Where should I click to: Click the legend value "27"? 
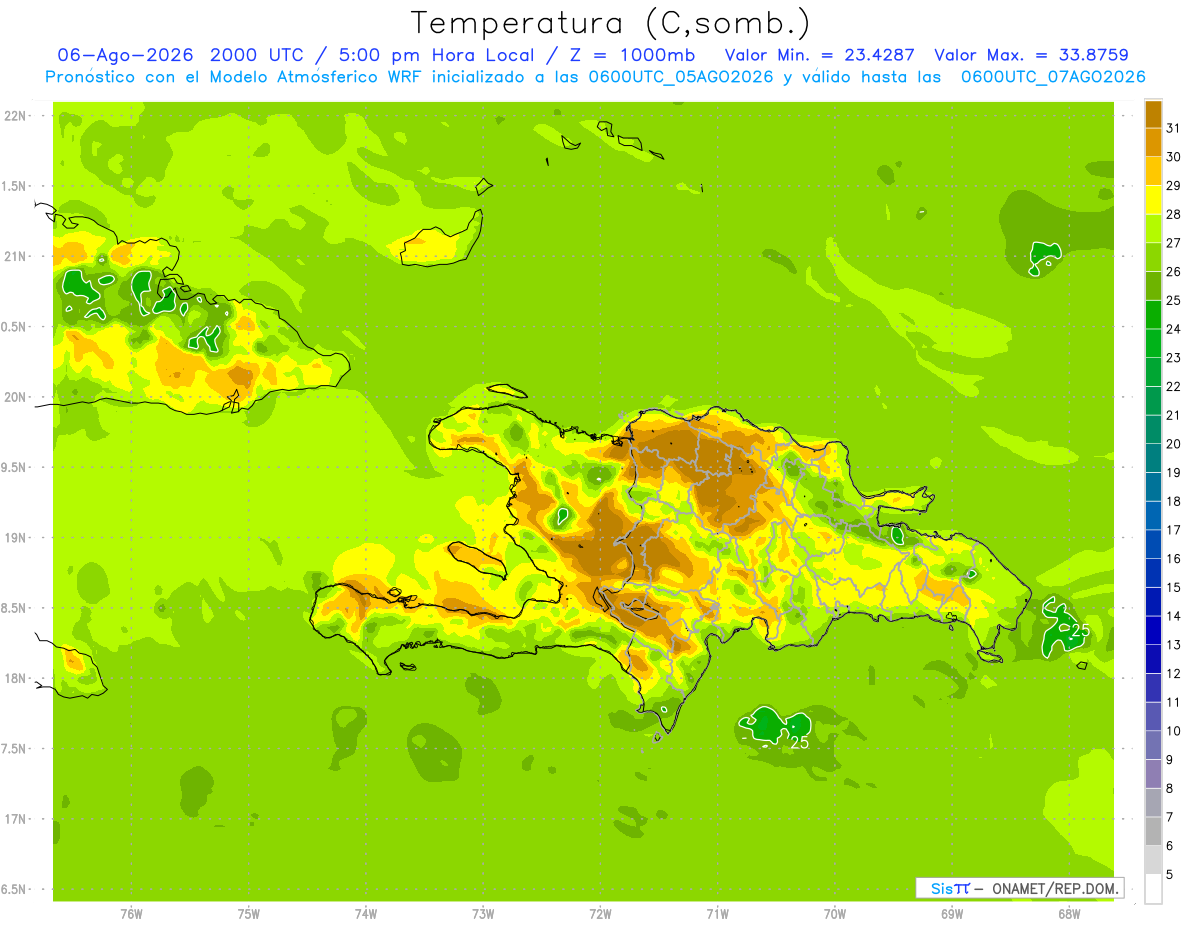point(1174,243)
